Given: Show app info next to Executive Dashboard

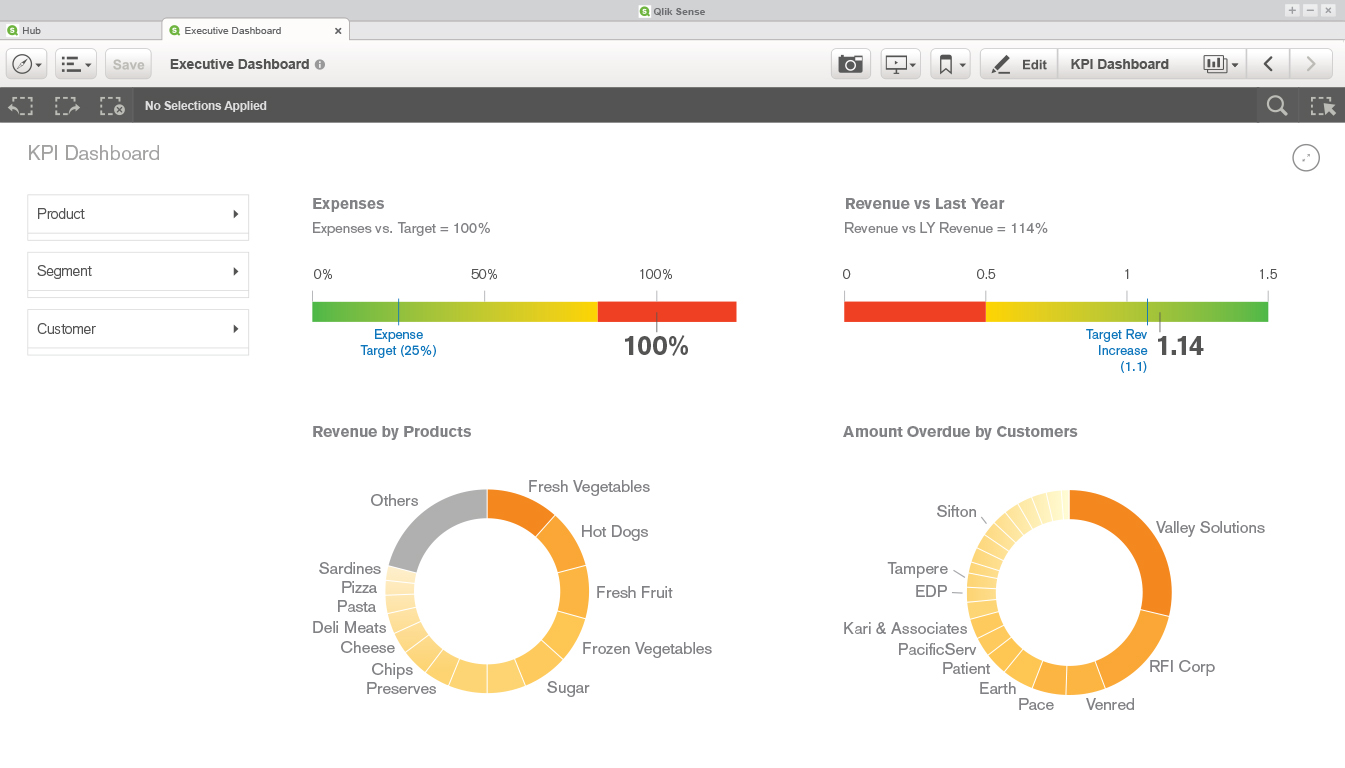Looking at the screenshot, I should (320, 64).
